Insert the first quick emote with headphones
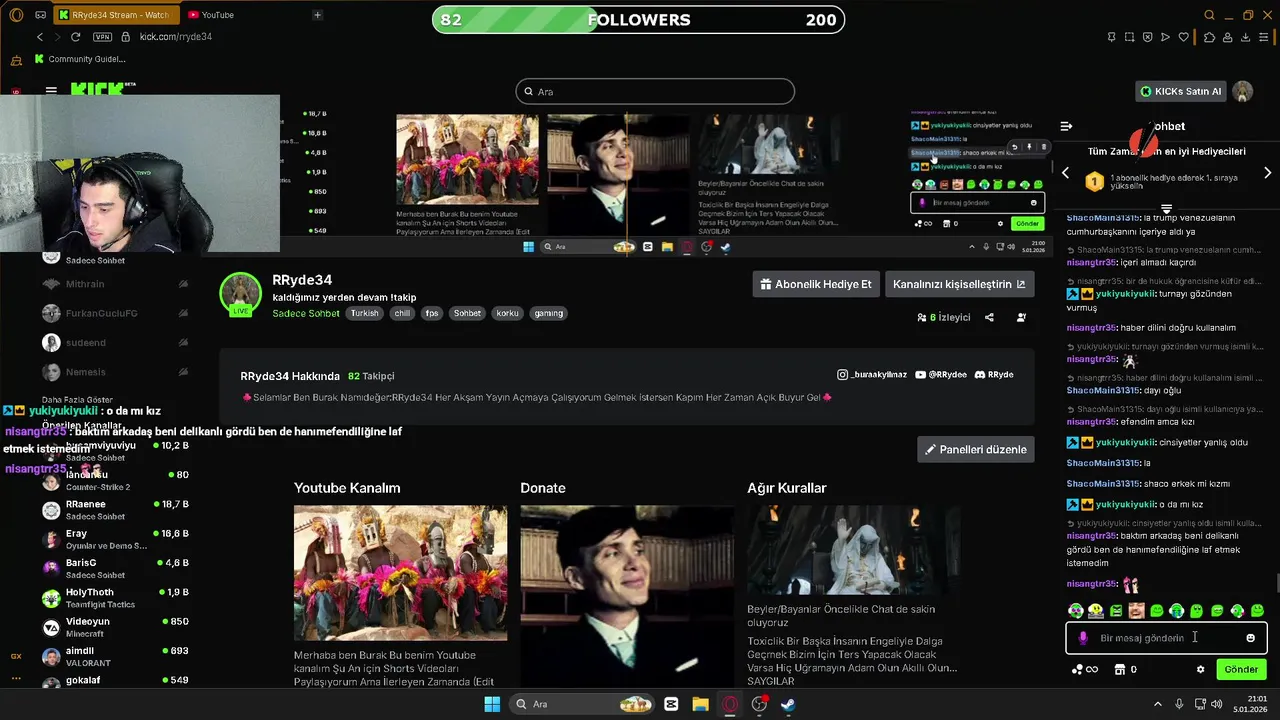This screenshot has width=1280, height=720. pos(1076,610)
